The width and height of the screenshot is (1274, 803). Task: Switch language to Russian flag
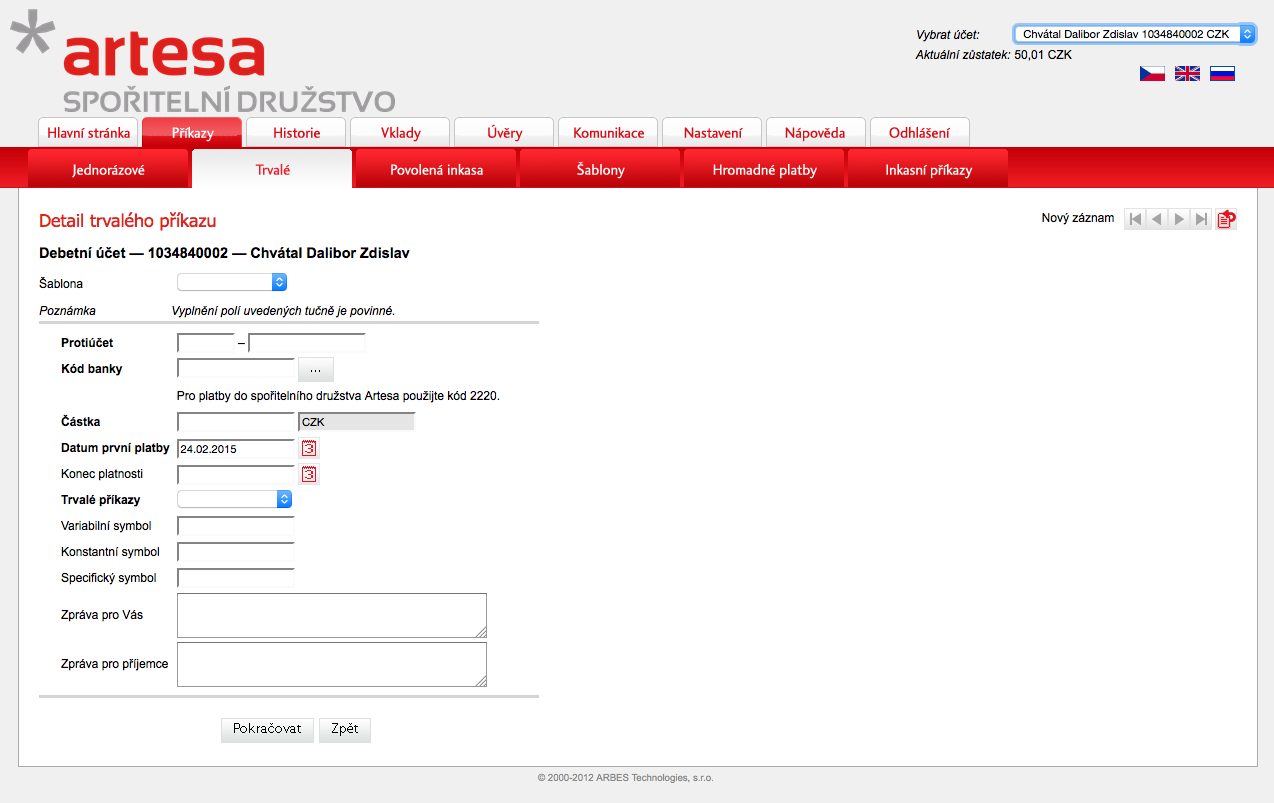tap(1222, 73)
